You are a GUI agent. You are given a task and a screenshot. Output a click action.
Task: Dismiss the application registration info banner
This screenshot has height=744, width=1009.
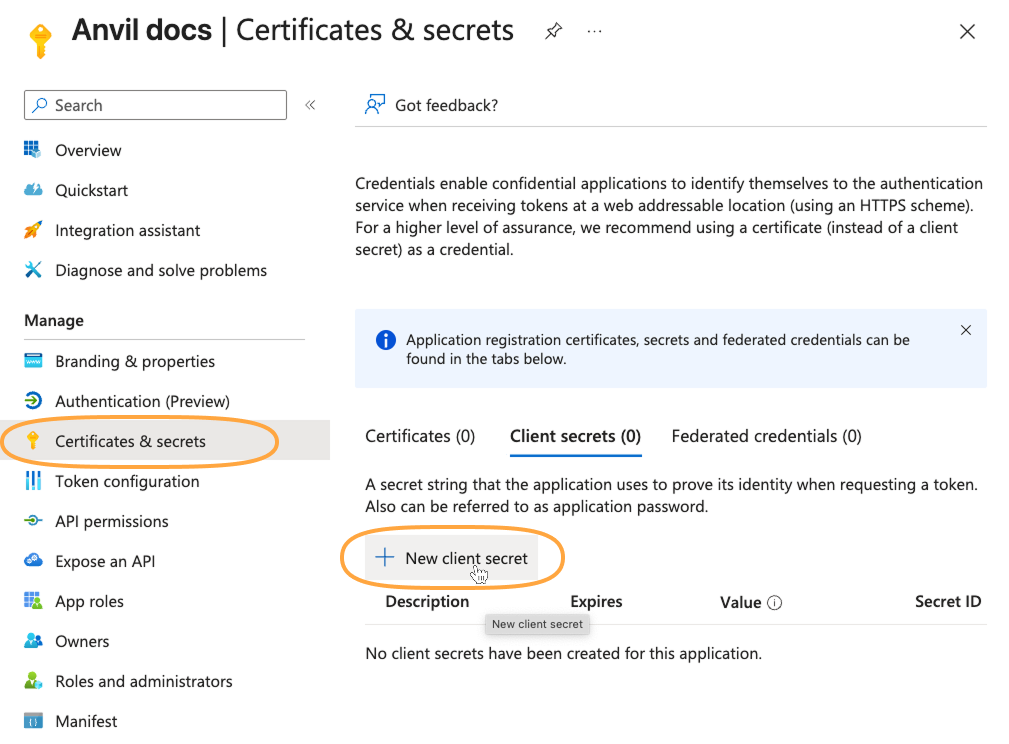click(966, 329)
